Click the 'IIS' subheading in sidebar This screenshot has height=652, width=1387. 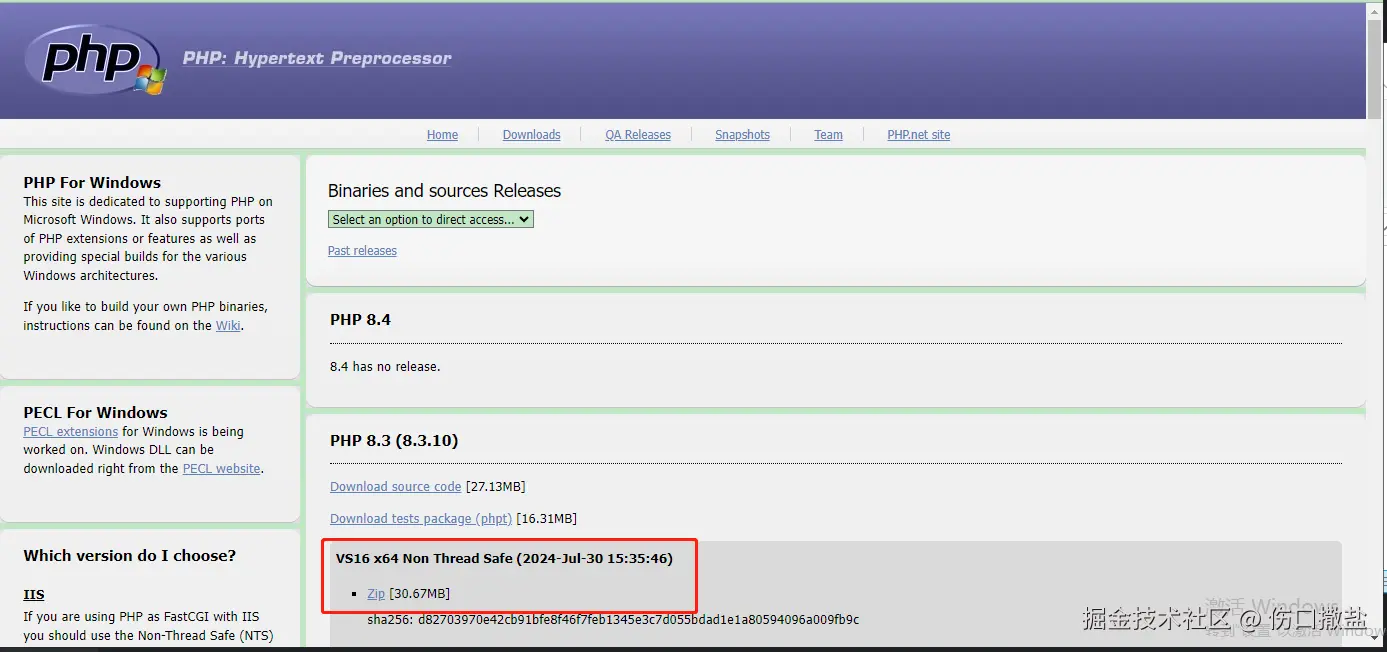click(34, 595)
